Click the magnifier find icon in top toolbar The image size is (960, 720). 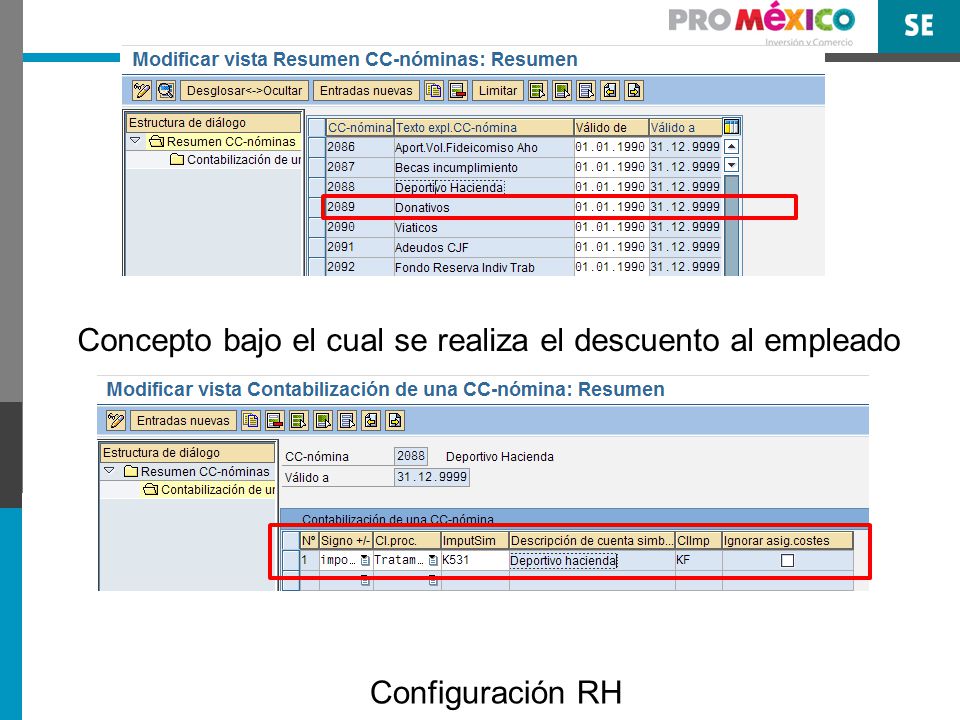coord(166,91)
